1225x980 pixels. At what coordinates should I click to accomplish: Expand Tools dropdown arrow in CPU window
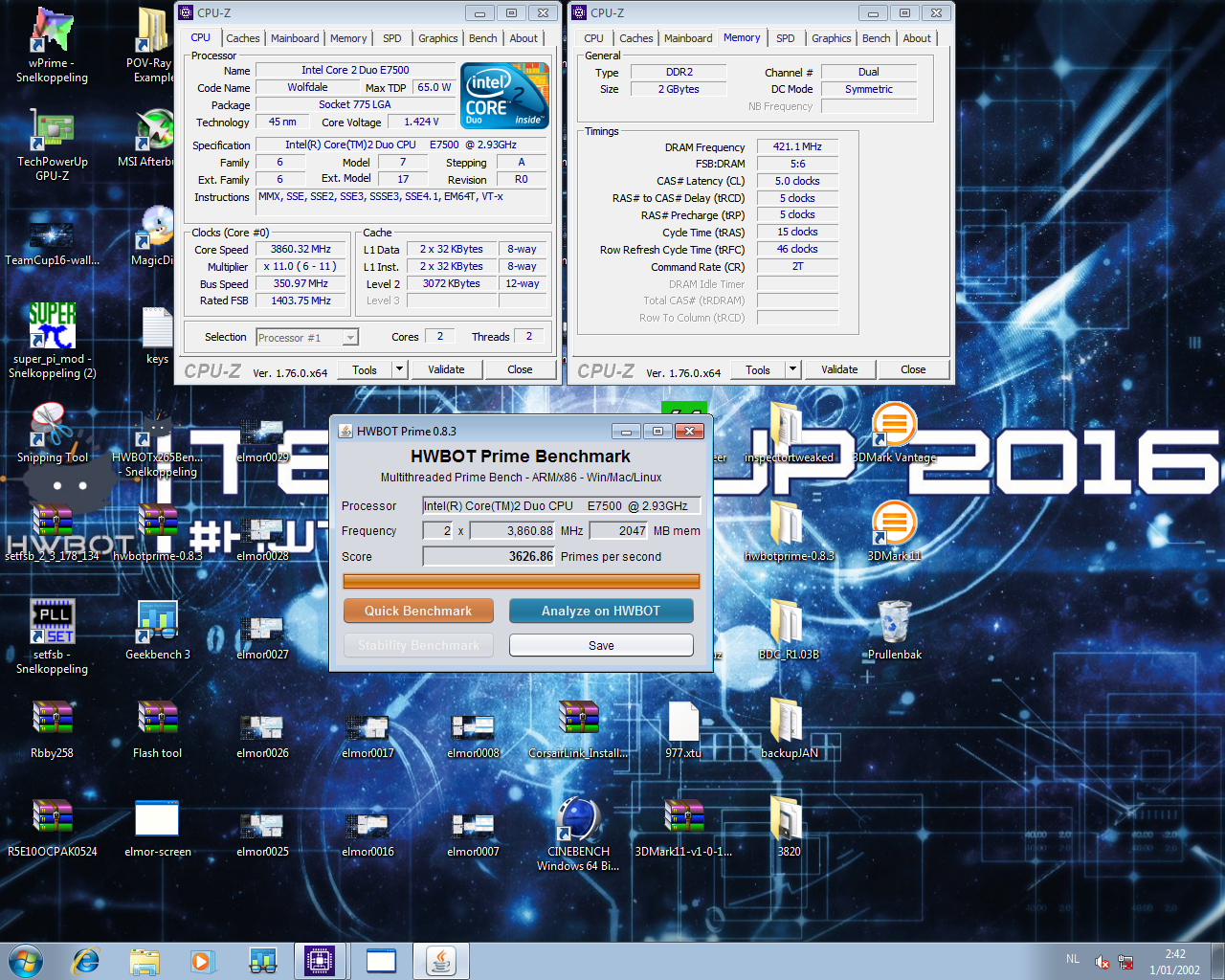coord(400,369)
